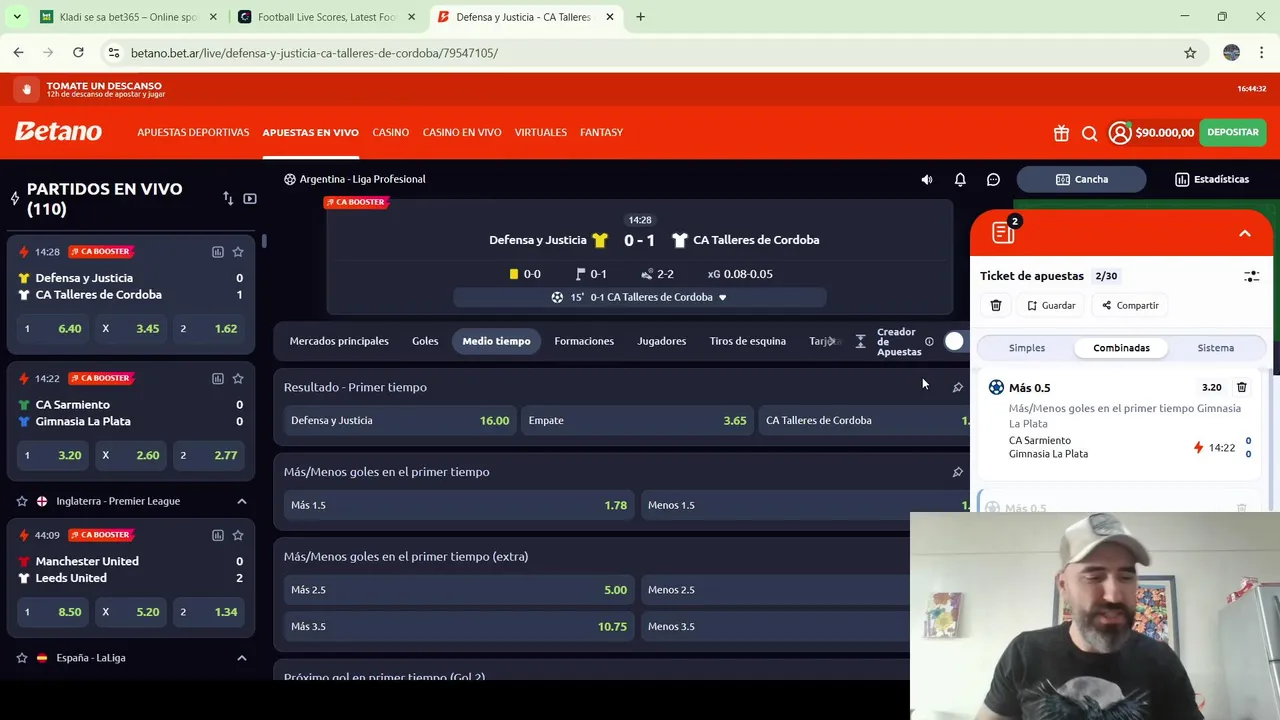Select the Sistema bet slip tab
The width and height of the screenshot is (1280, 720).
1216,348
